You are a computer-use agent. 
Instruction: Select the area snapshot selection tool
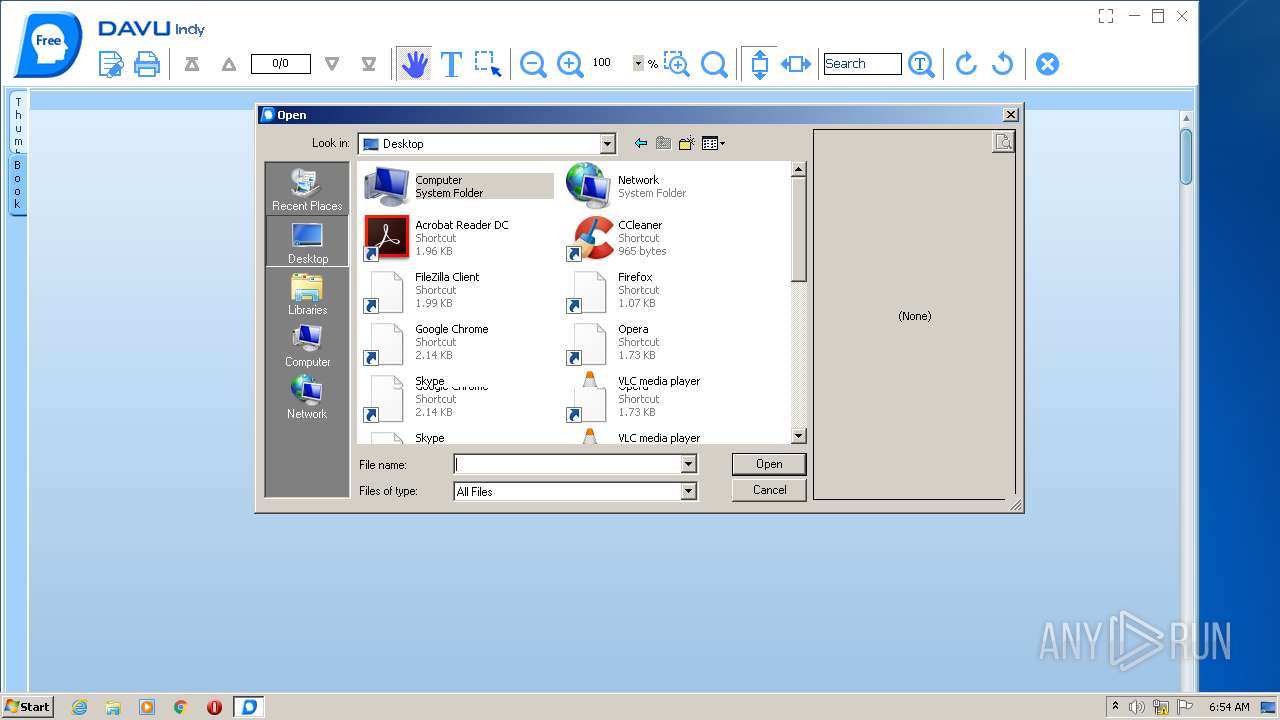coord(488,64)
